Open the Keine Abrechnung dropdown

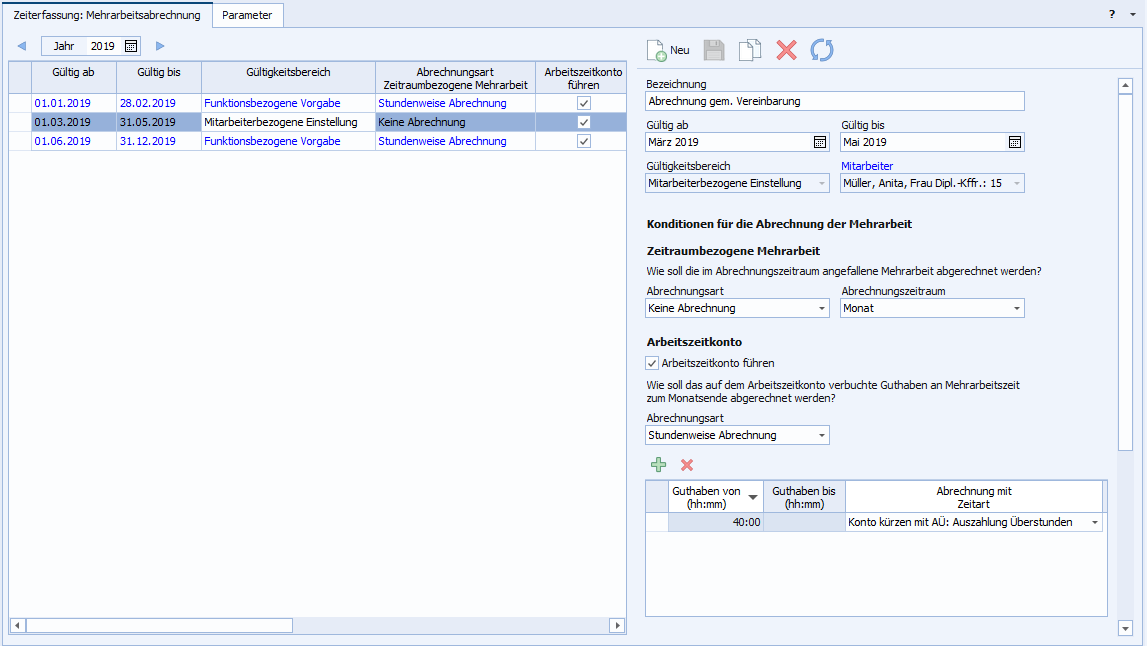822,308
